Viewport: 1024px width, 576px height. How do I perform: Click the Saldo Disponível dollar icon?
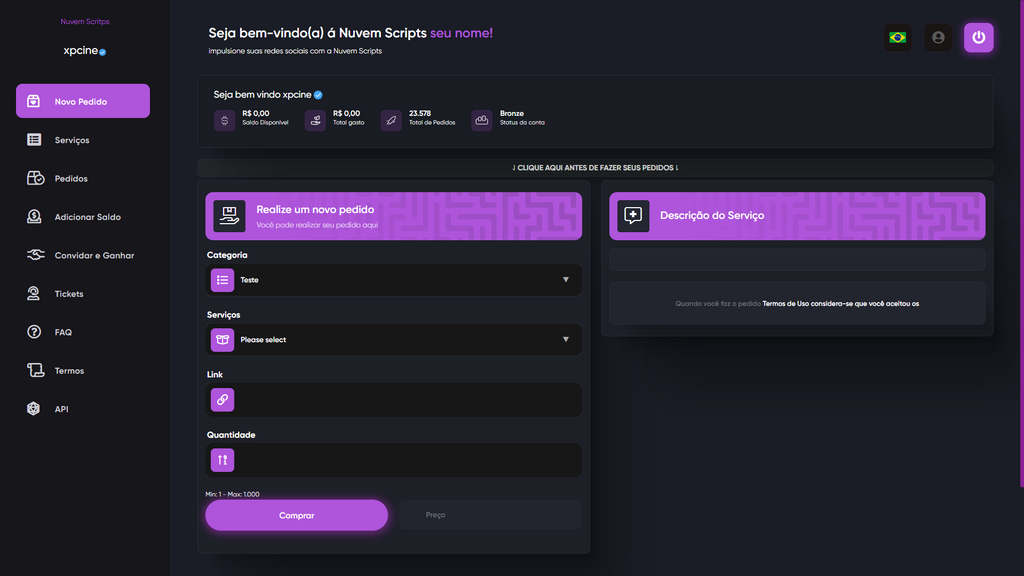click(224, 119)
